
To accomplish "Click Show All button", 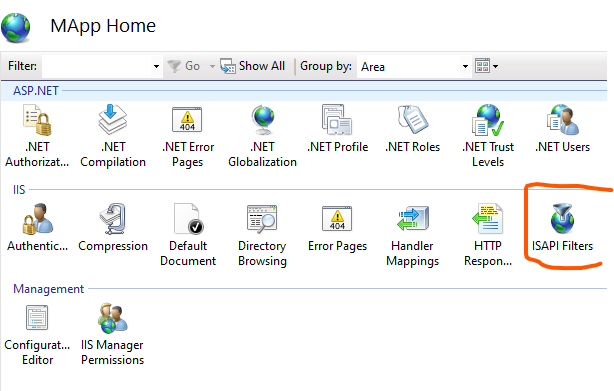I will 253,66.
